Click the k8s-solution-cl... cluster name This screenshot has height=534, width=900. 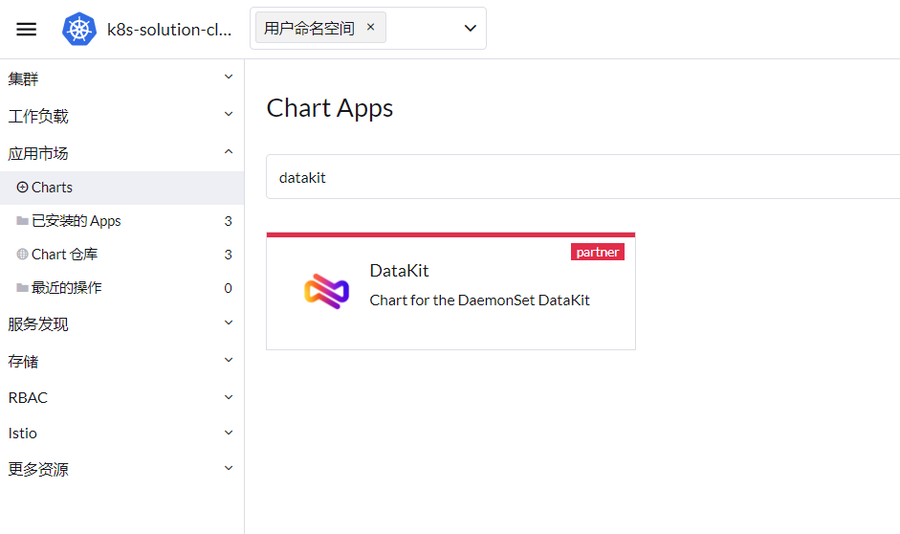[169, 29]
